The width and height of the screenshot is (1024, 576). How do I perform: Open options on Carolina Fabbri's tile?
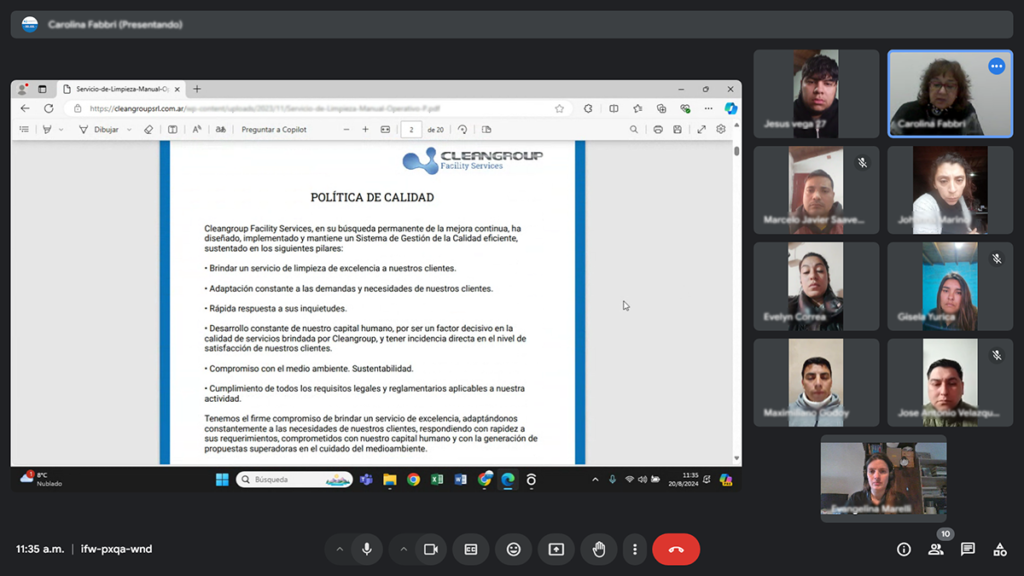(x=996, y=66)
